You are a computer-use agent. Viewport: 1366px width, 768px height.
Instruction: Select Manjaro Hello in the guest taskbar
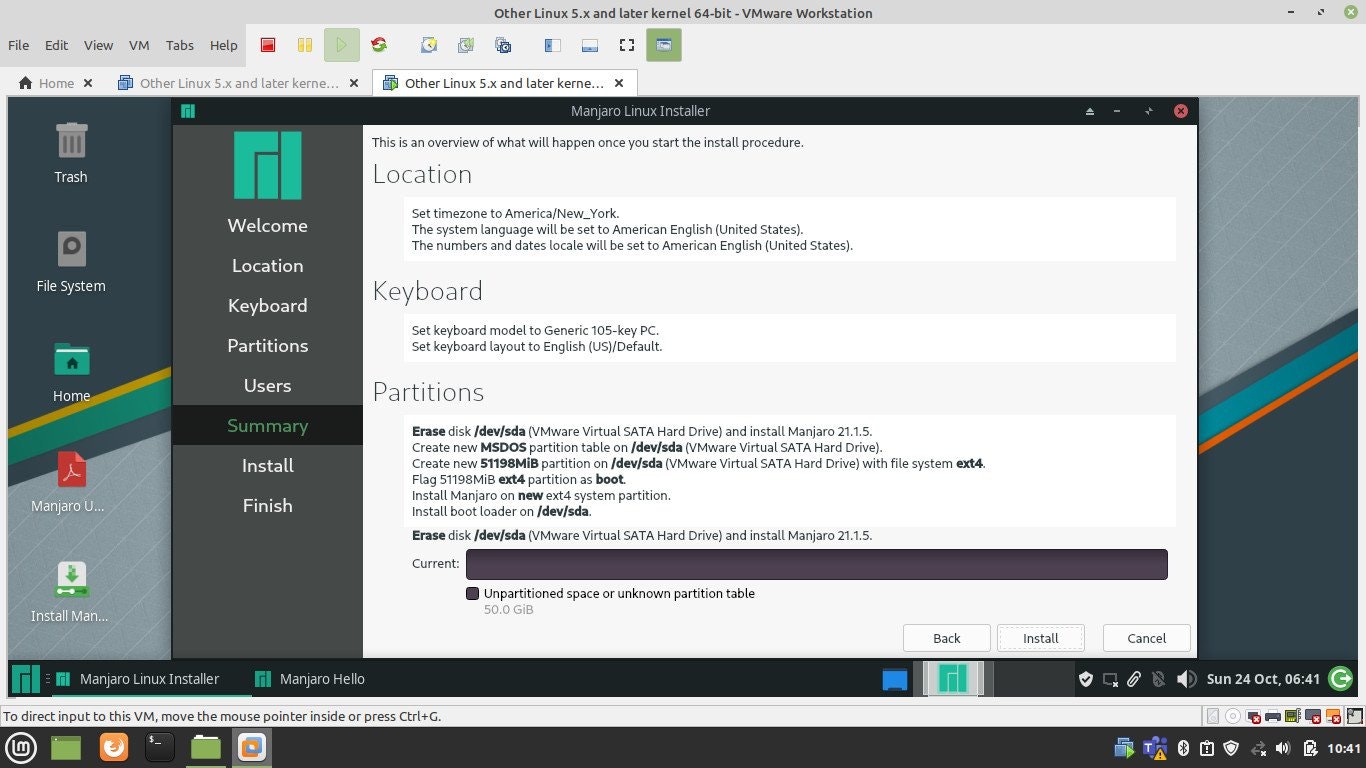click(311, 679)
